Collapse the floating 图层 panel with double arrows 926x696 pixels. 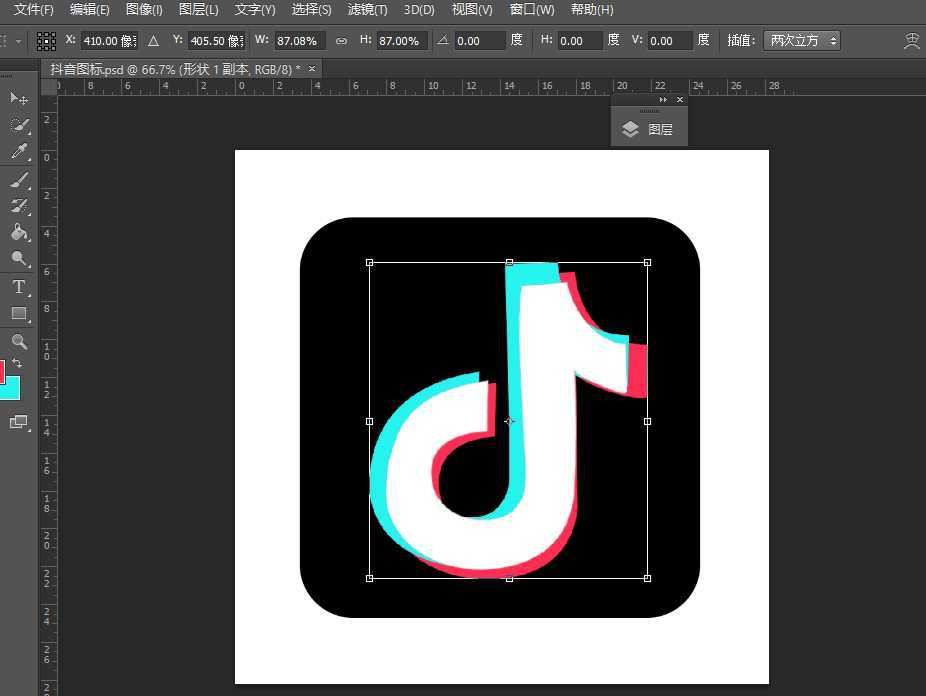663,100
